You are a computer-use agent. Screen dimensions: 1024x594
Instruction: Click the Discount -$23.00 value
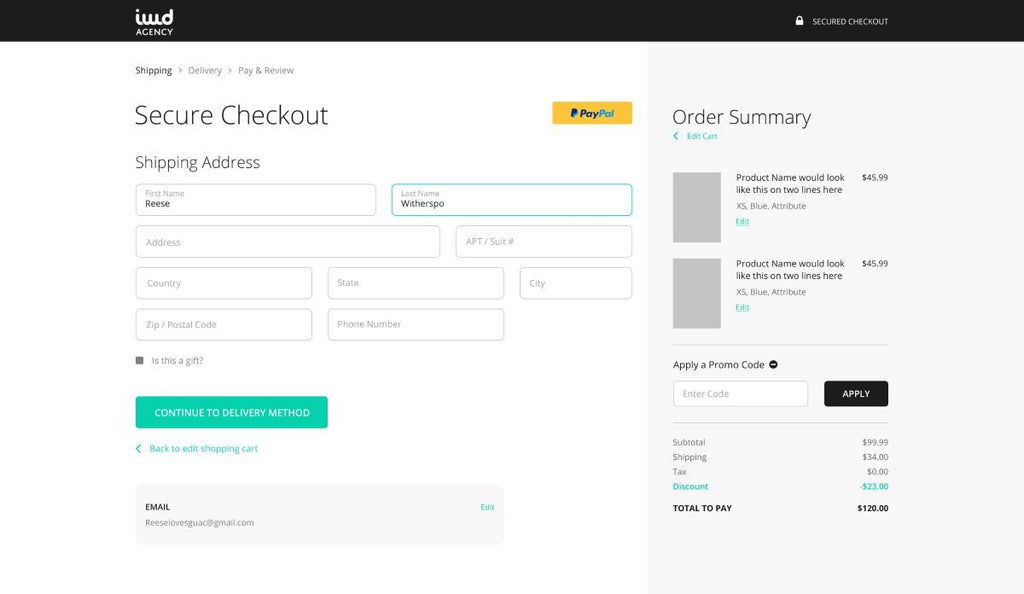(874, 486)
